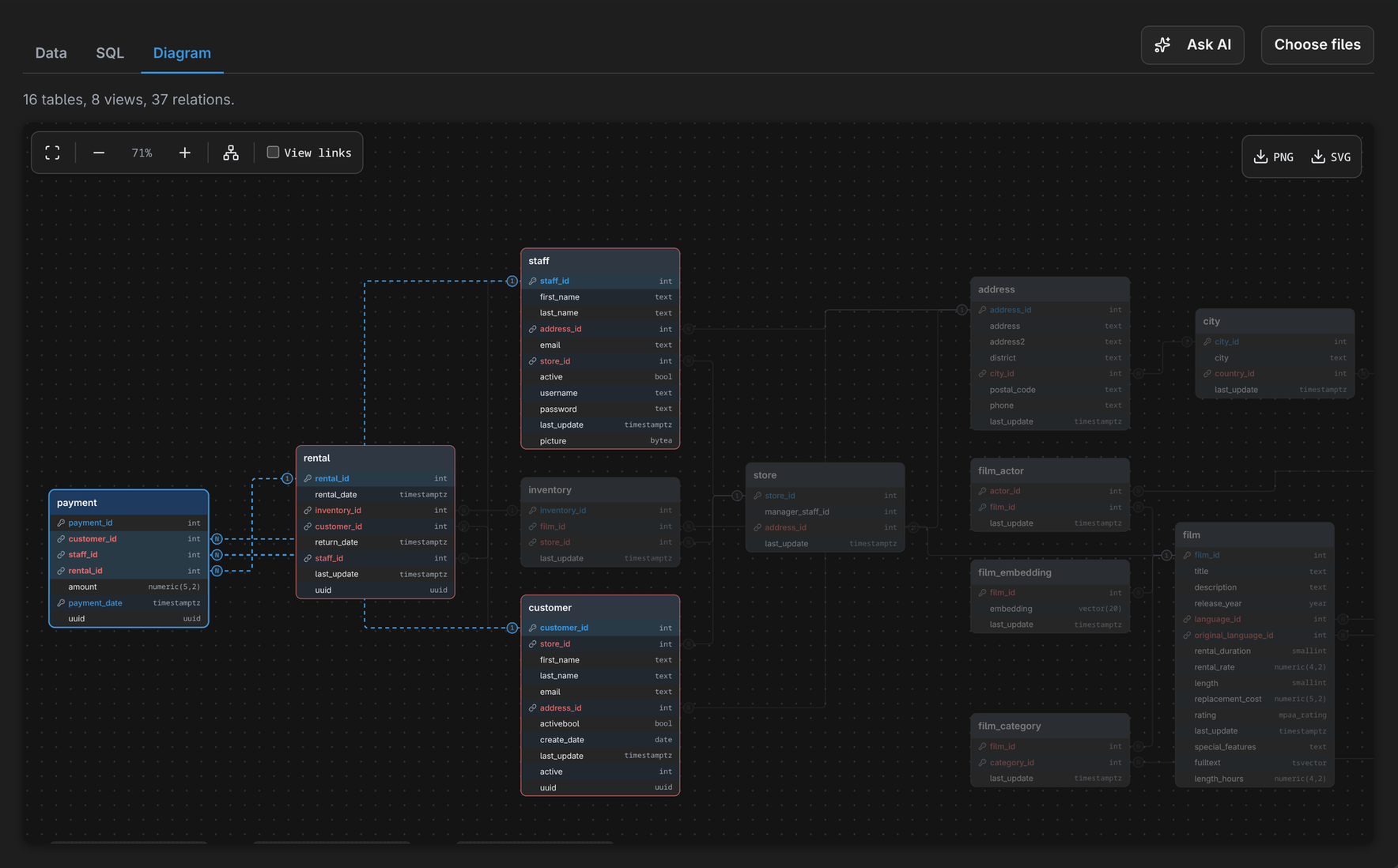The width and height of the screenshot is (1398, 868).
Task: Select the city table header
Action: (x=1275, y=322)
